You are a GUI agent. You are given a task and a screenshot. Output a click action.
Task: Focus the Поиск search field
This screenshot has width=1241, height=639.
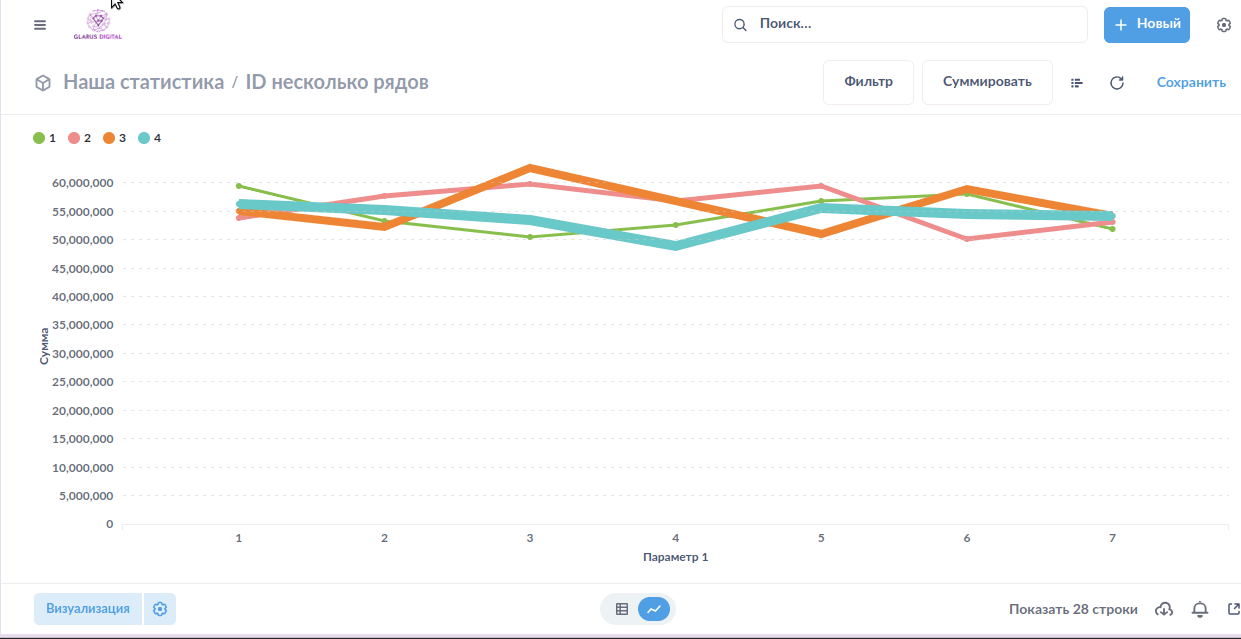(x=915, y=25)
